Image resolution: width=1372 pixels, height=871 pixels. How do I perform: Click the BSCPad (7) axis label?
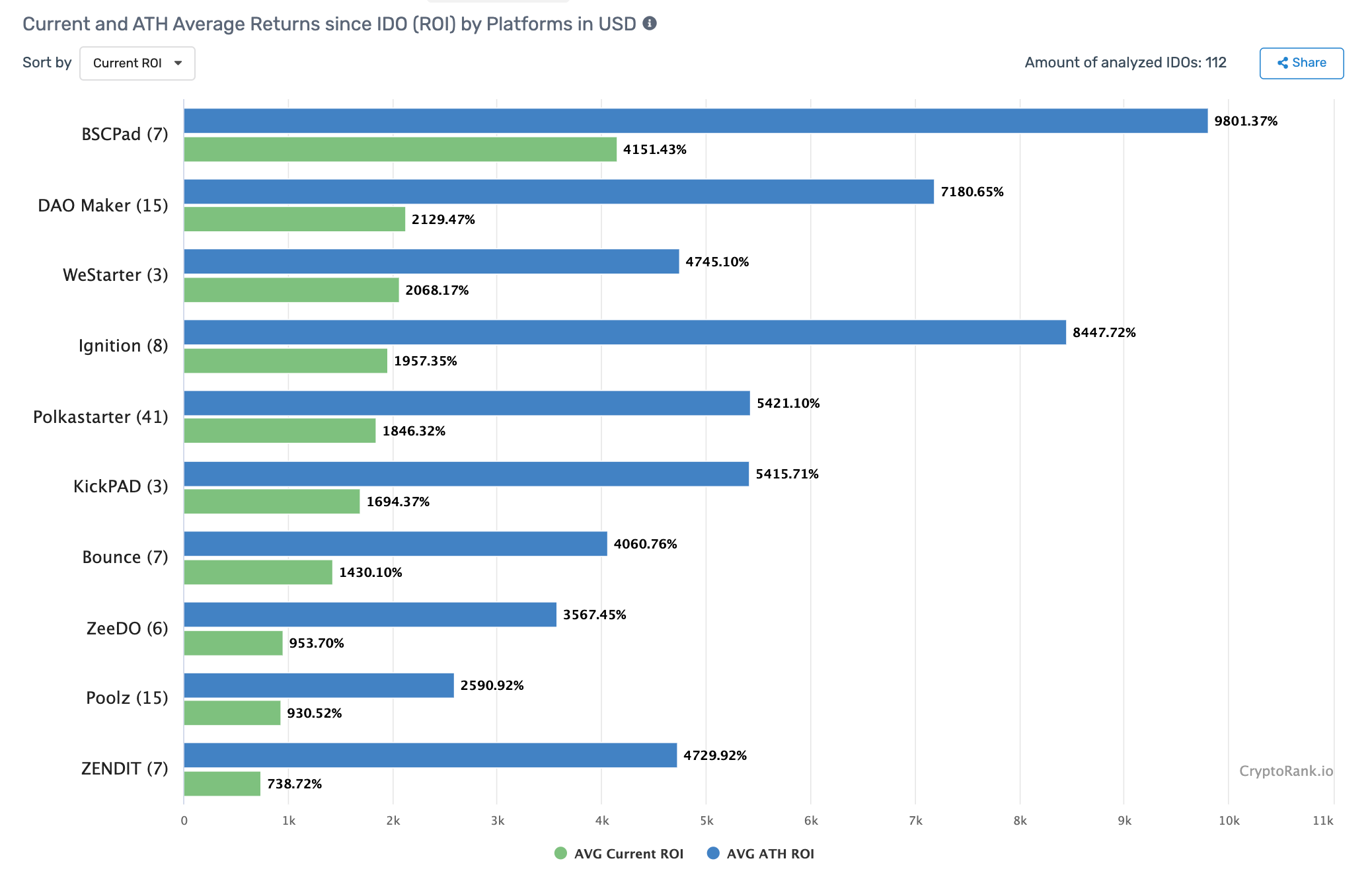coord(125,134)
